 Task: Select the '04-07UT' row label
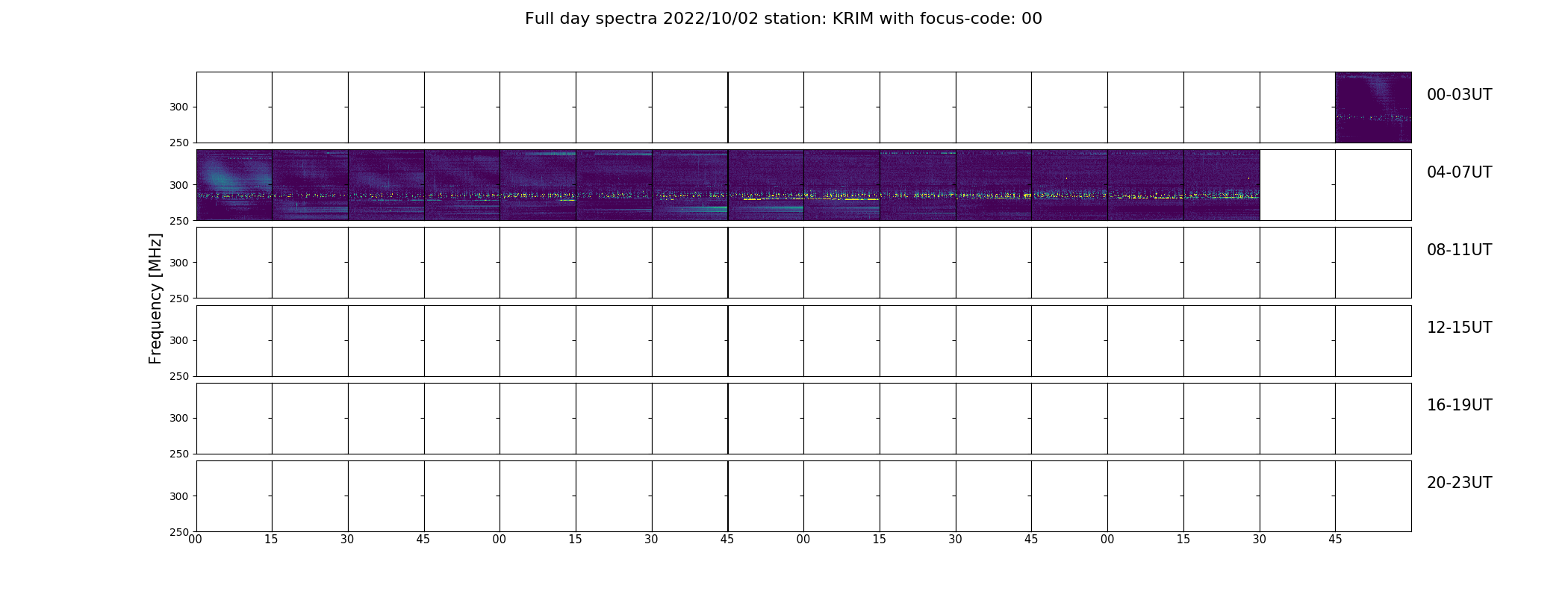1459,172
